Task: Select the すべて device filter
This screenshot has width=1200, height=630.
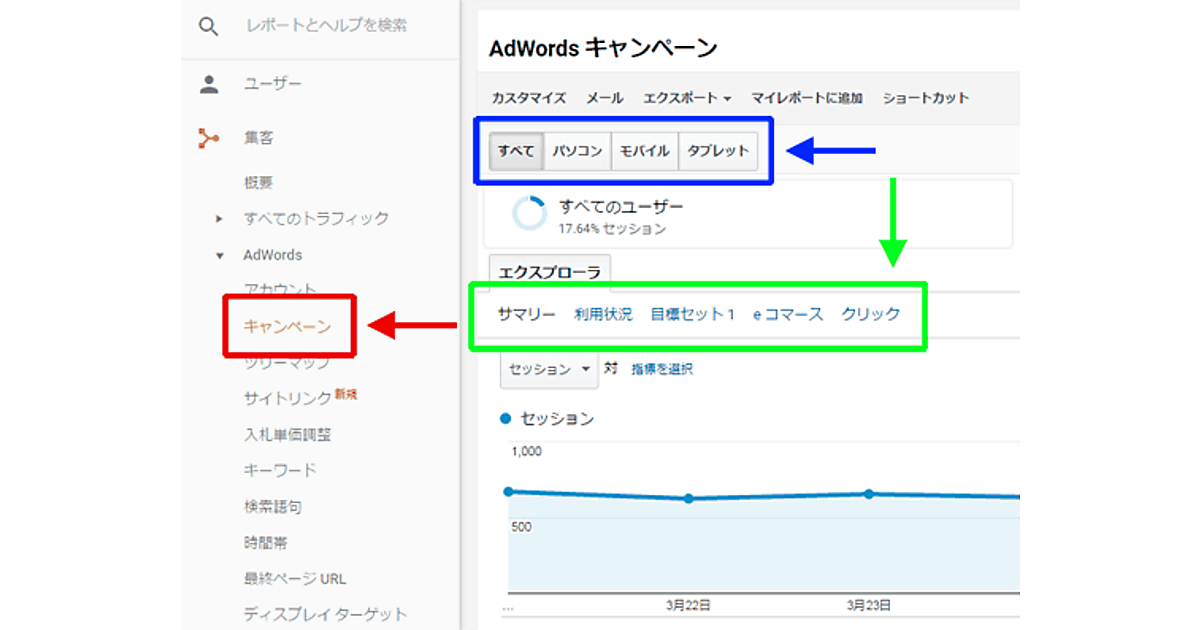Action: click(516, 151)
